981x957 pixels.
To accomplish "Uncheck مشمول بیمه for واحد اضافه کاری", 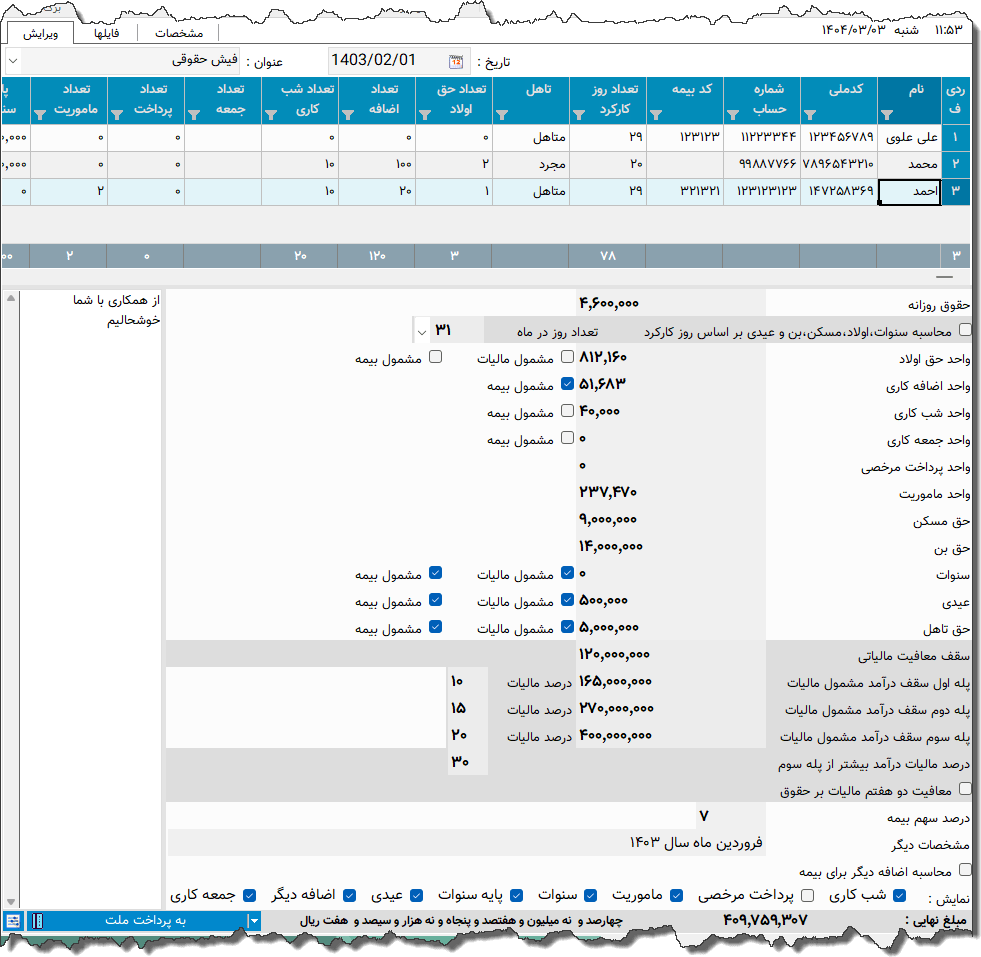I will click(x=567, y=384).
